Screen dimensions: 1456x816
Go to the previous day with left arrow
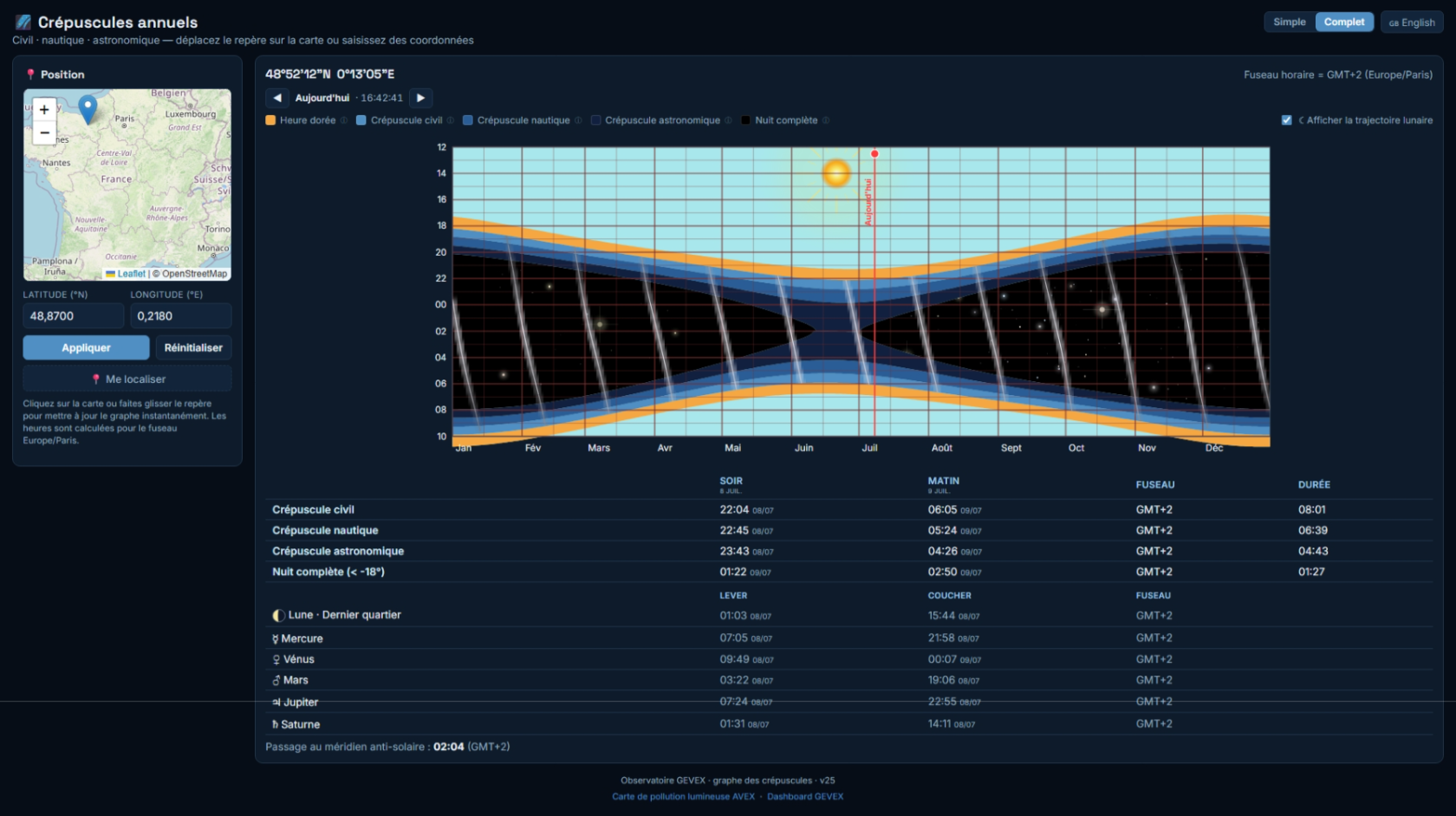pyautogui.click(x=277, y=98)
